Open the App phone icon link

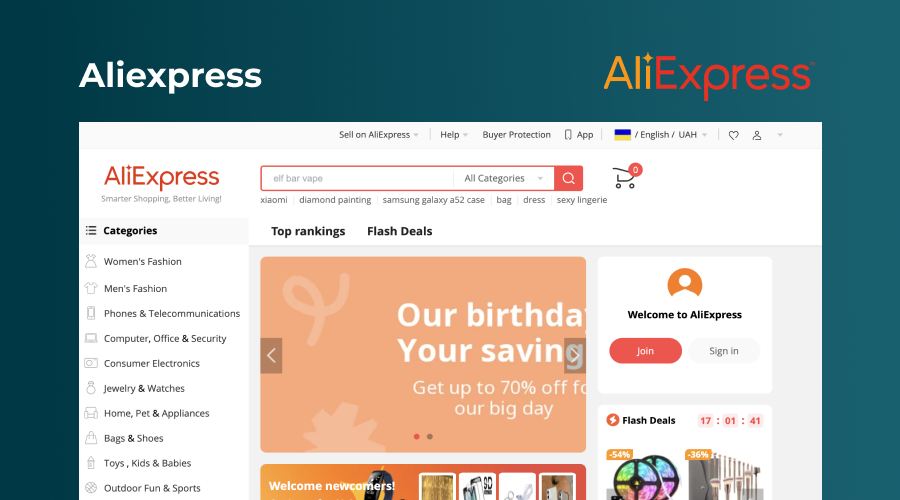click(568, 135)
